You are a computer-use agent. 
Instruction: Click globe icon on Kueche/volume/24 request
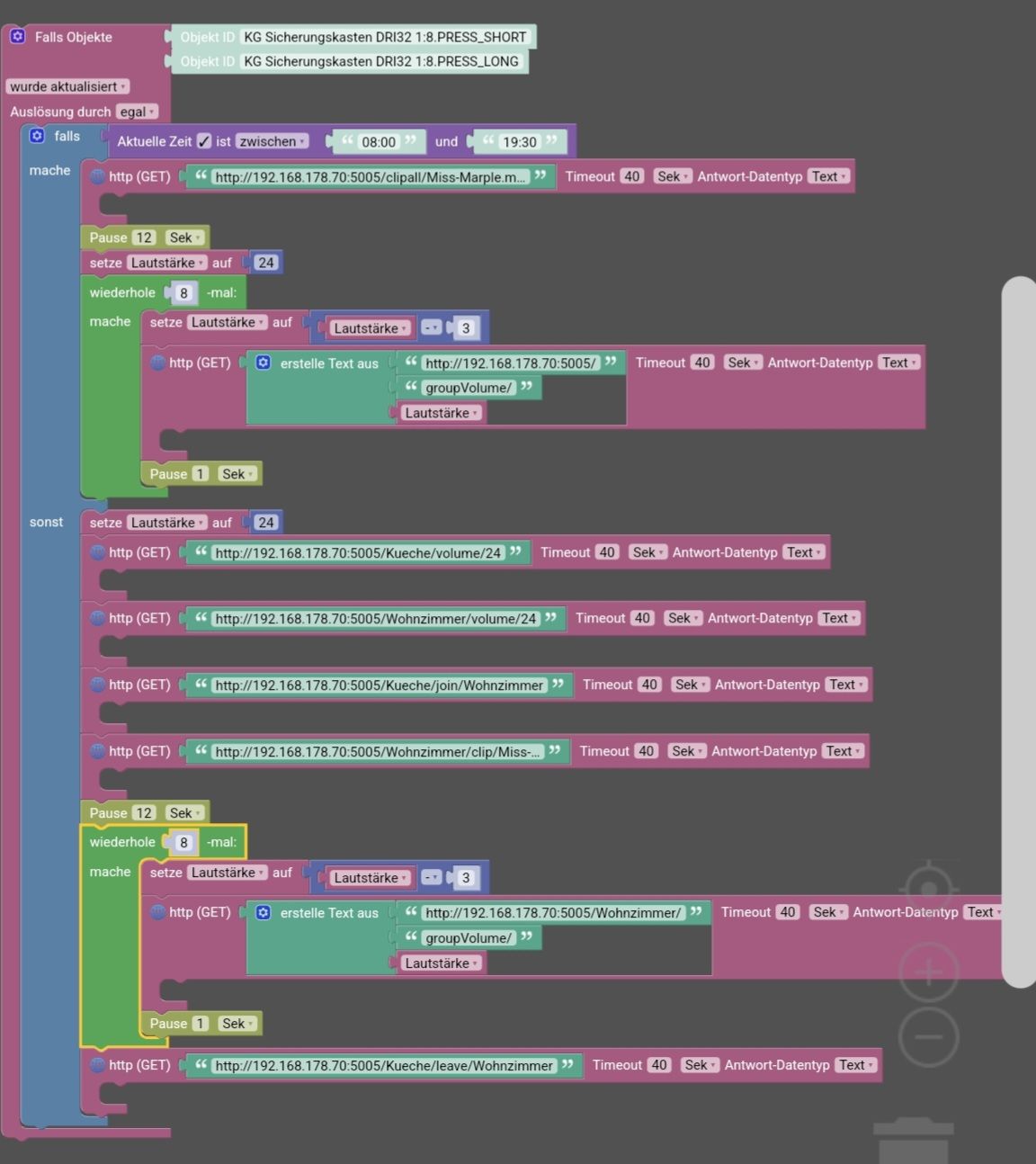(x=97, y=552)
